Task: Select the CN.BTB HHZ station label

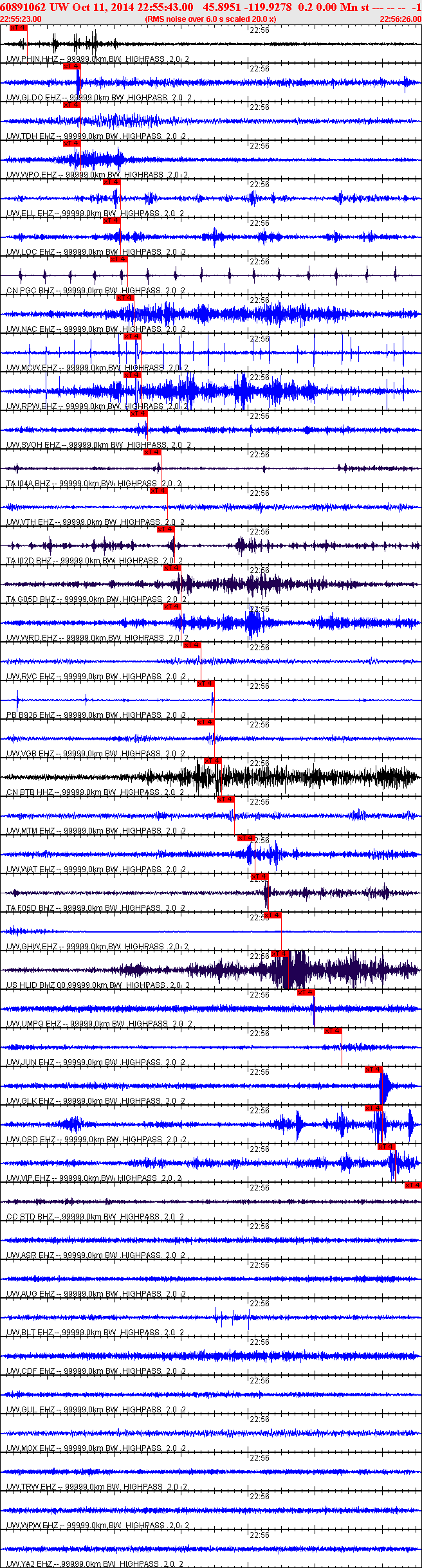Action: coord(30,792)
